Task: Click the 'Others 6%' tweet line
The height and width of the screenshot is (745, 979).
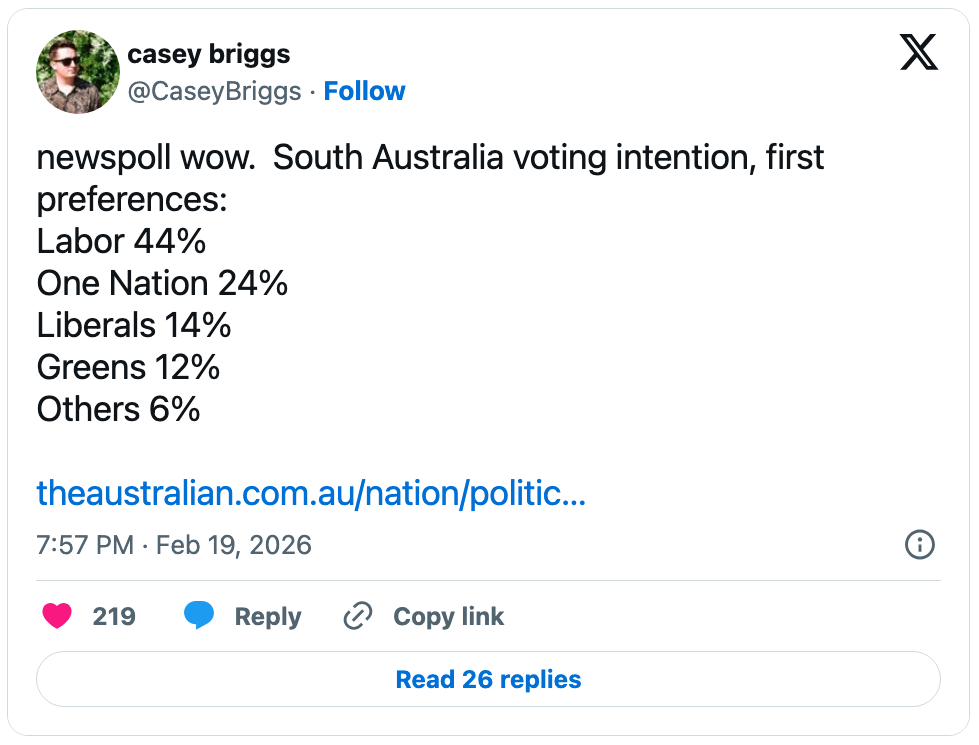Action: coord(118,410)
